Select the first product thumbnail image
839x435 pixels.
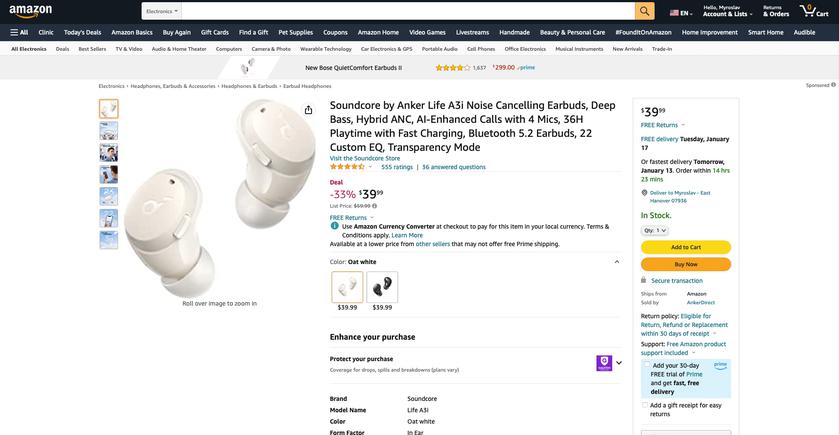coord(108,109)
